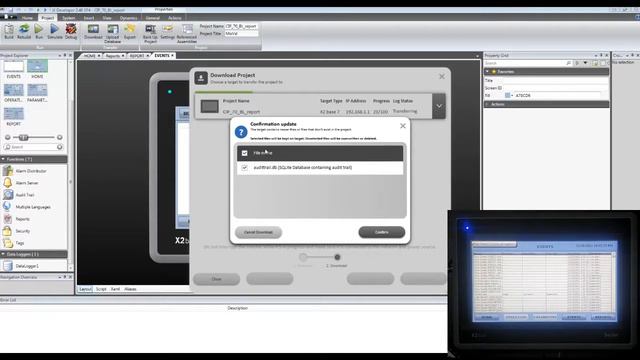Screen dimensions: 640x360
Task: Click the Project Name input field
Action: (x=241, y=26)
